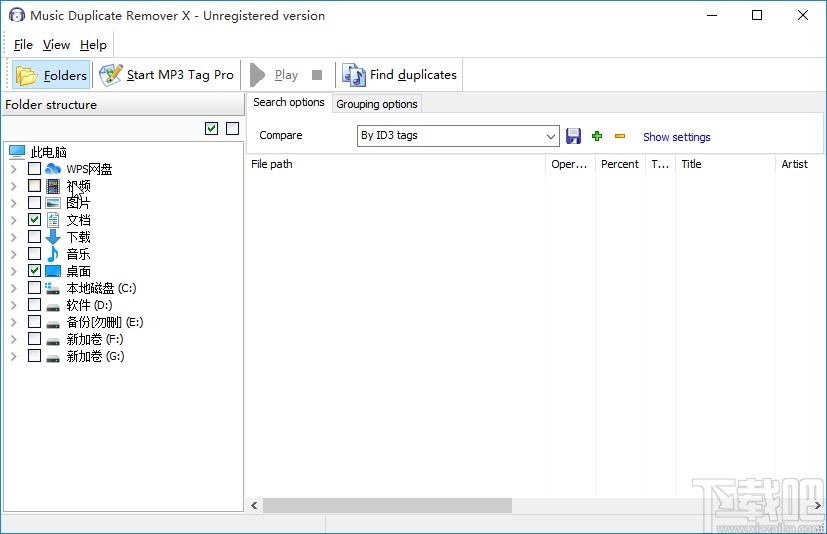Sort by the File path column header
The image size is (827, 534).
396,164
